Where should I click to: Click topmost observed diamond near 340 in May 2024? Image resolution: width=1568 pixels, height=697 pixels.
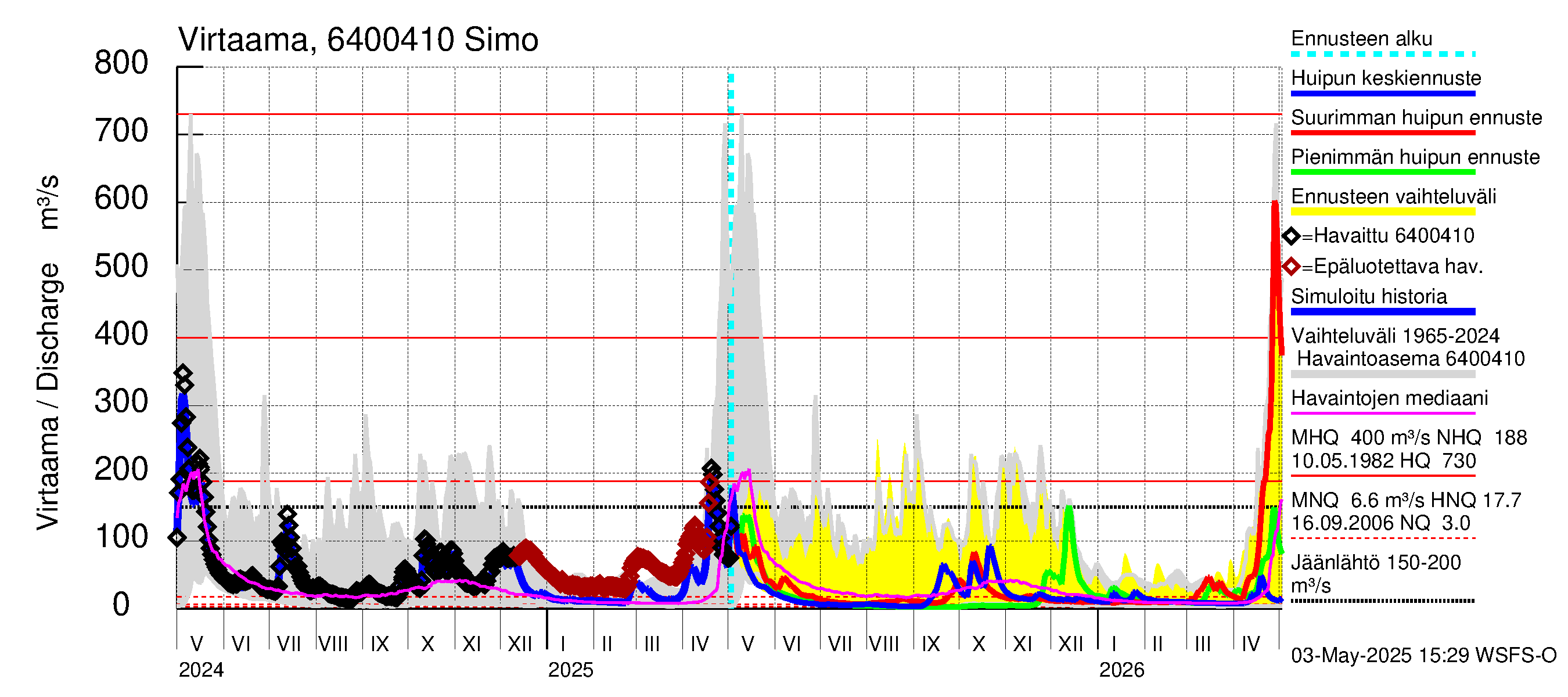pos(183,373)
